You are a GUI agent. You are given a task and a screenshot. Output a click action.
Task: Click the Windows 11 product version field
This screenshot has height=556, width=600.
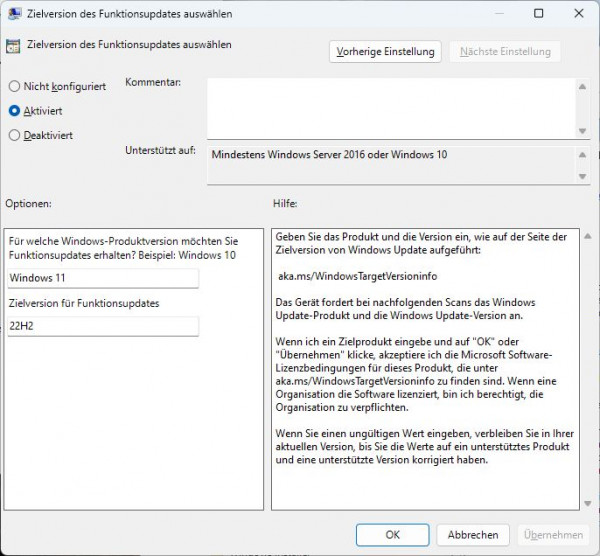[103, 278]
